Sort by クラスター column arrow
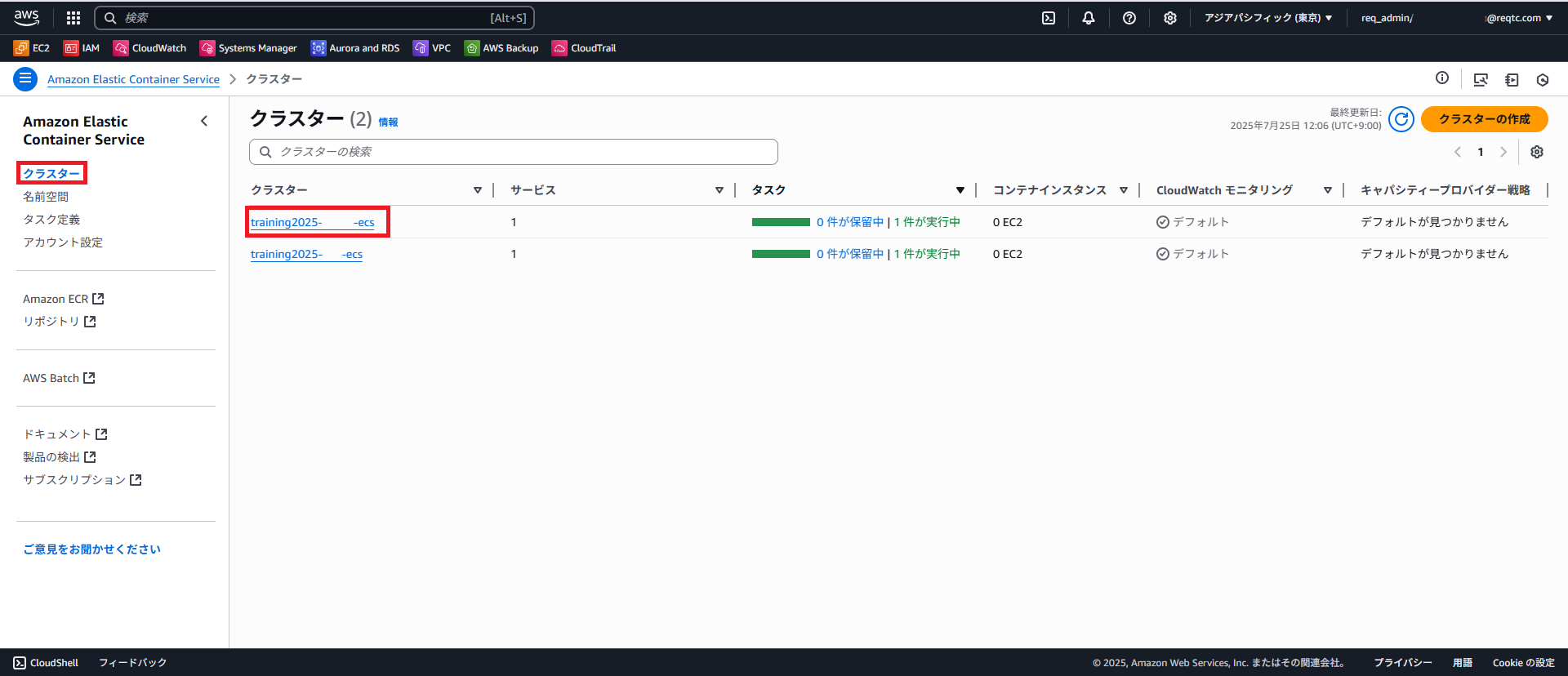Viewport: 1568px width, 676px height. 478,190
